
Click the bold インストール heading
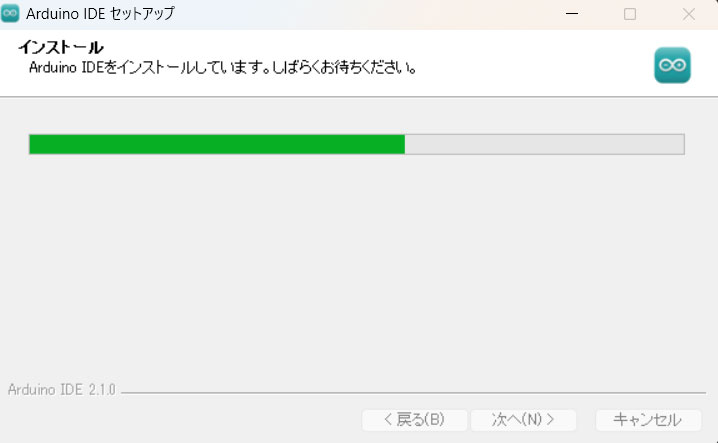(60, 47)
